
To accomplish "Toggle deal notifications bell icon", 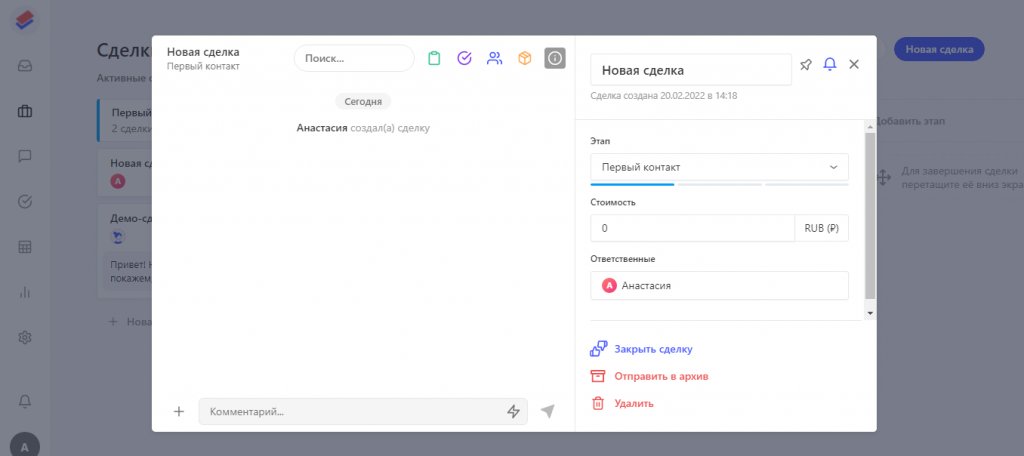I will [x=829, y=65].
